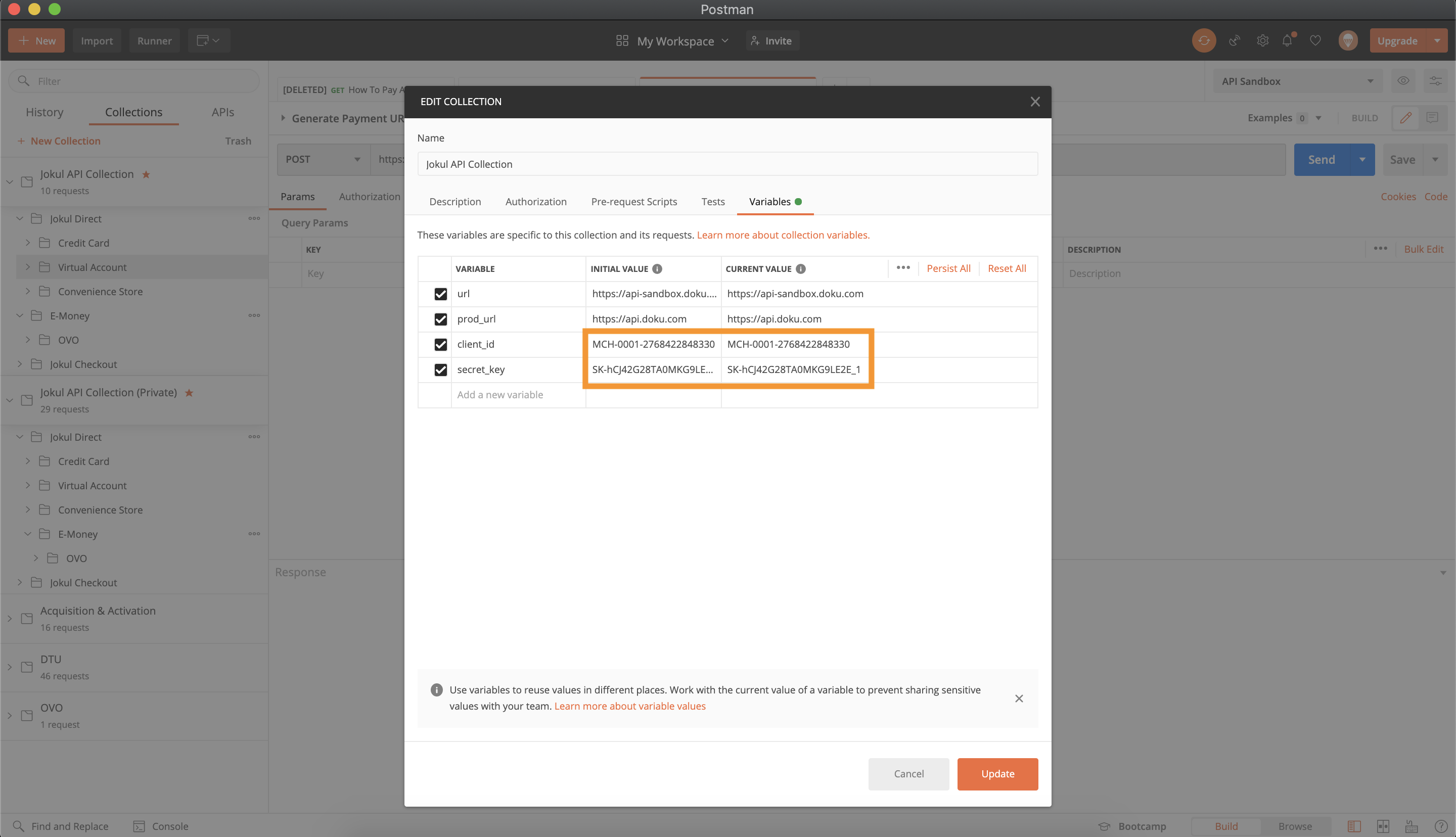Open the Pre-request Scripts tab
The image size is (1456, 837).
point(634,202)
